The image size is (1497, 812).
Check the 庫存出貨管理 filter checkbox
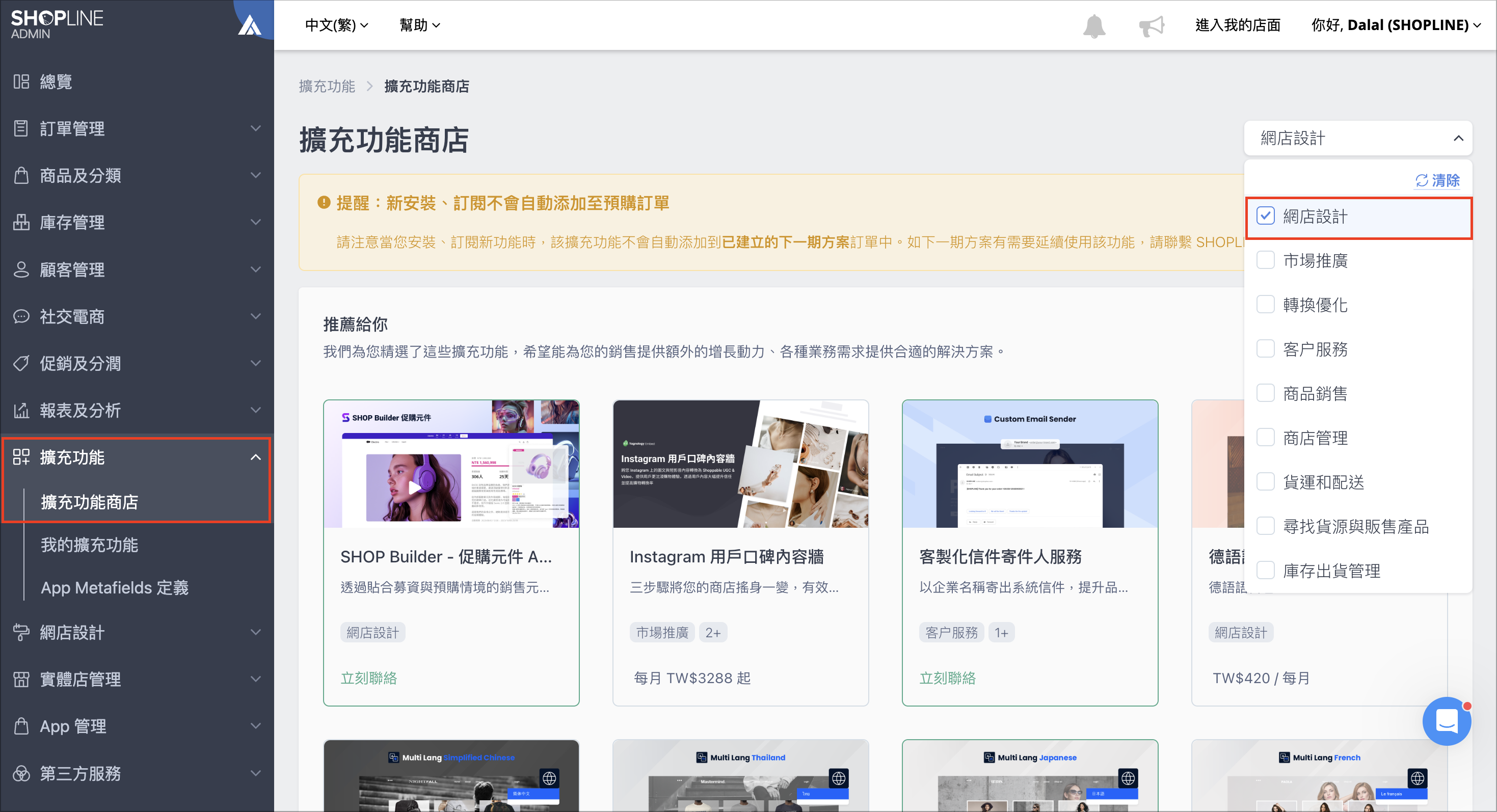click(x=1265, y=571)
